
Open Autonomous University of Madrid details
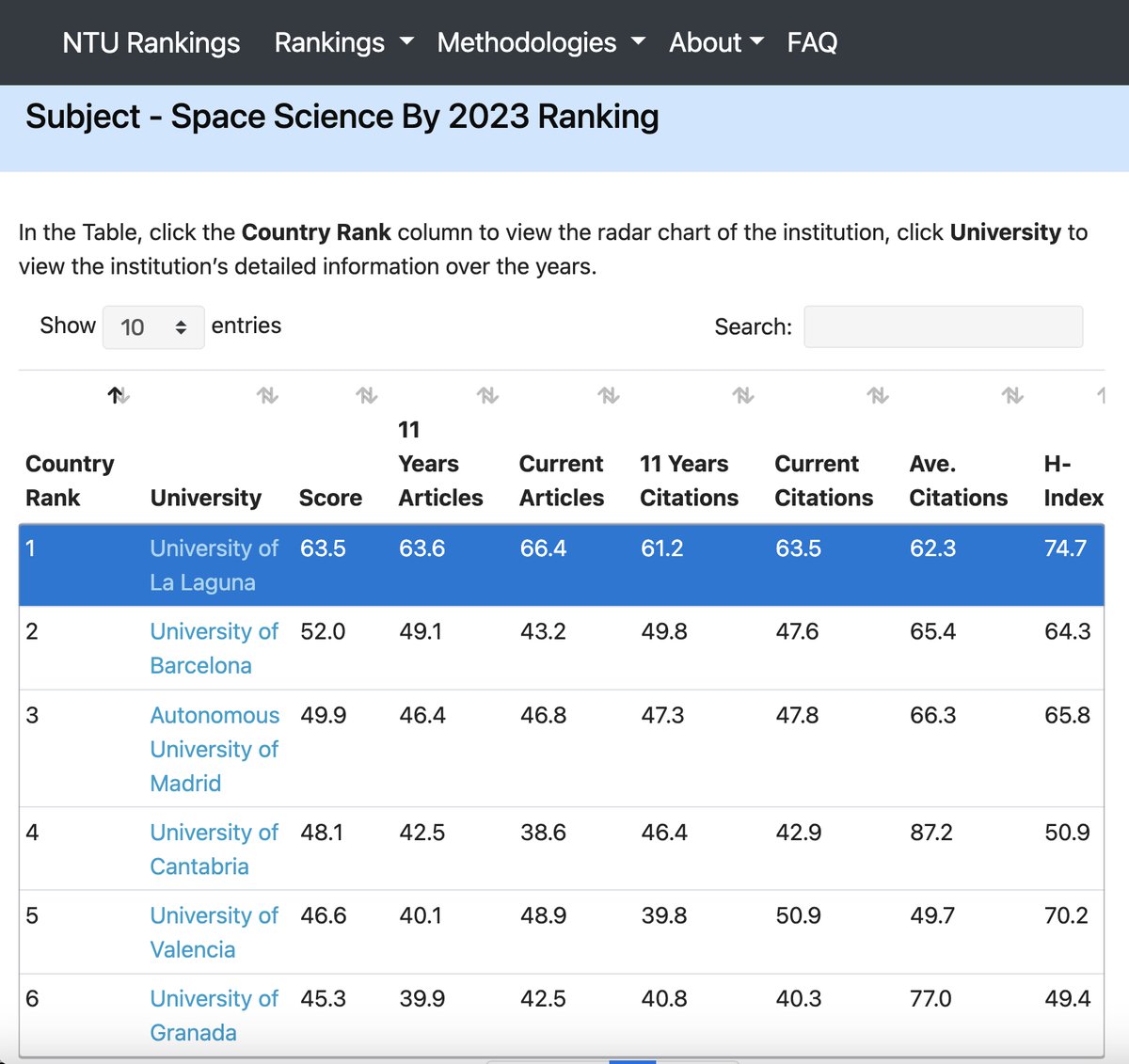(x=215, y=749)
